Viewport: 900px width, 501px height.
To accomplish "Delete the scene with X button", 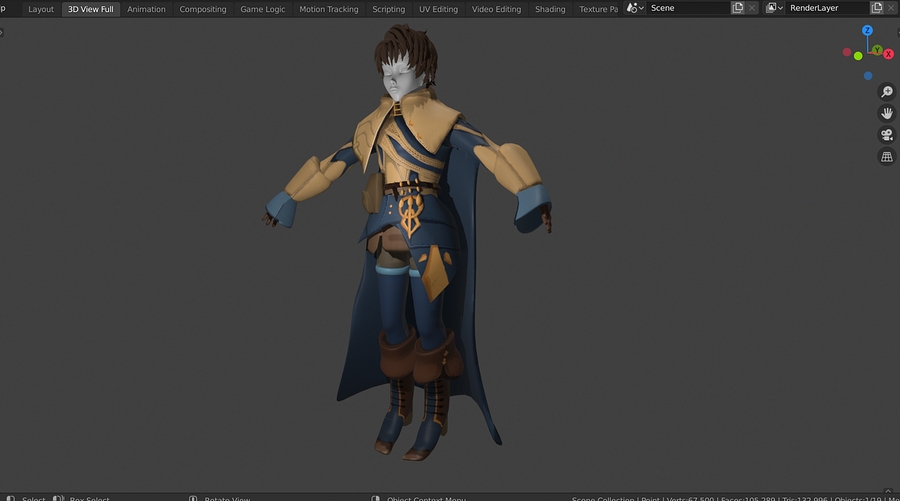I will point(753,8).
